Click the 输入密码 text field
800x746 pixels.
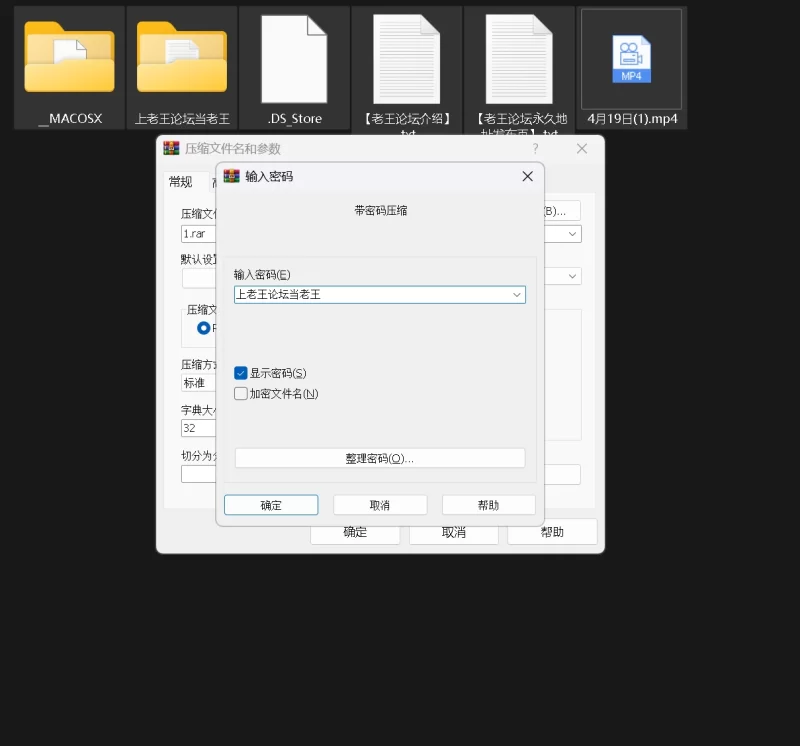pyautogui.click(x=370, y=295)
